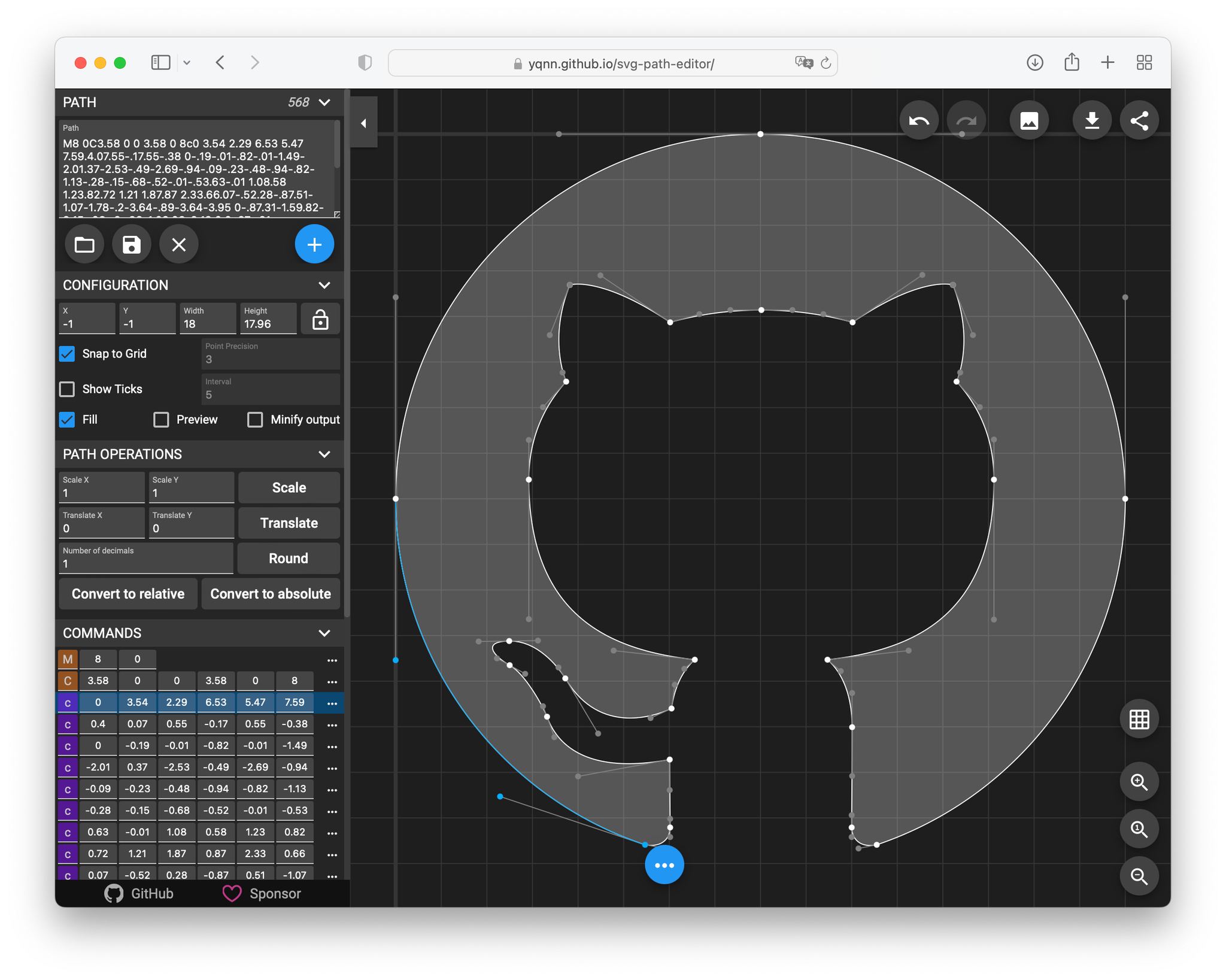This screenshot has width=1226, height=980.
Task: Click the Save path floppy icon
Action: point(132,244)
